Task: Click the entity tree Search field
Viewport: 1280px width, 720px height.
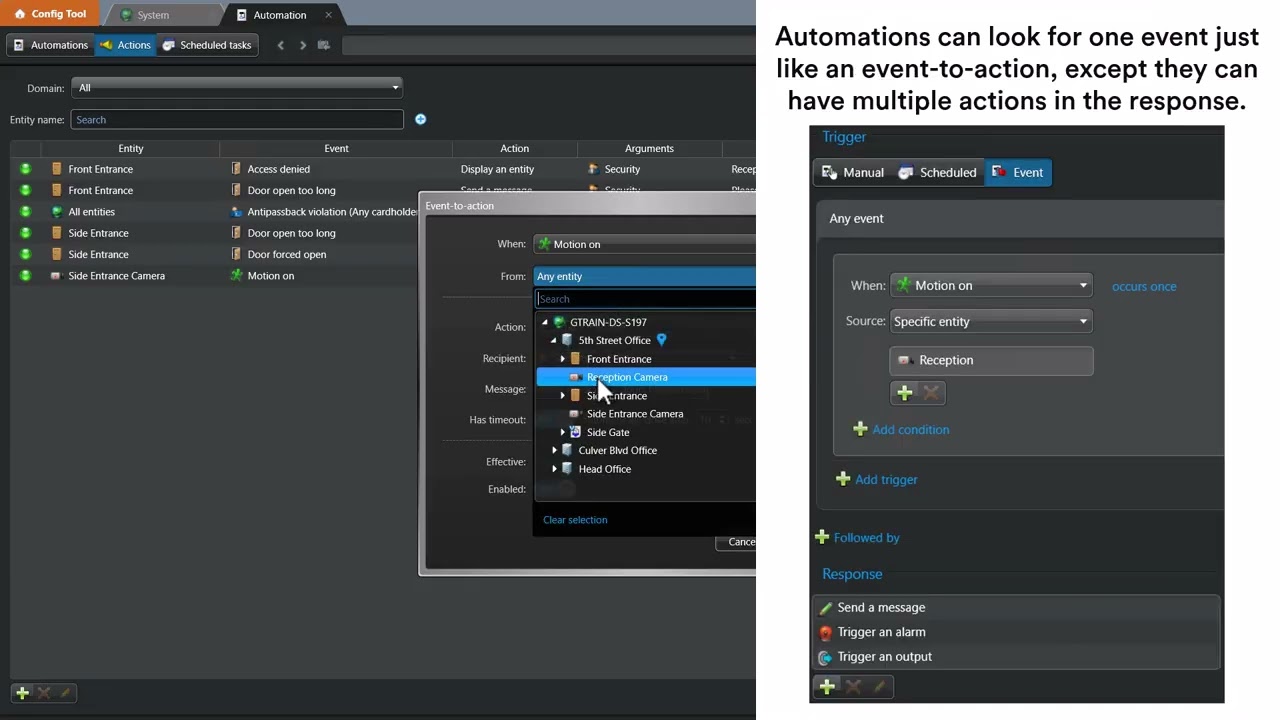Action: pyautogui.click(x=646, y=299)
